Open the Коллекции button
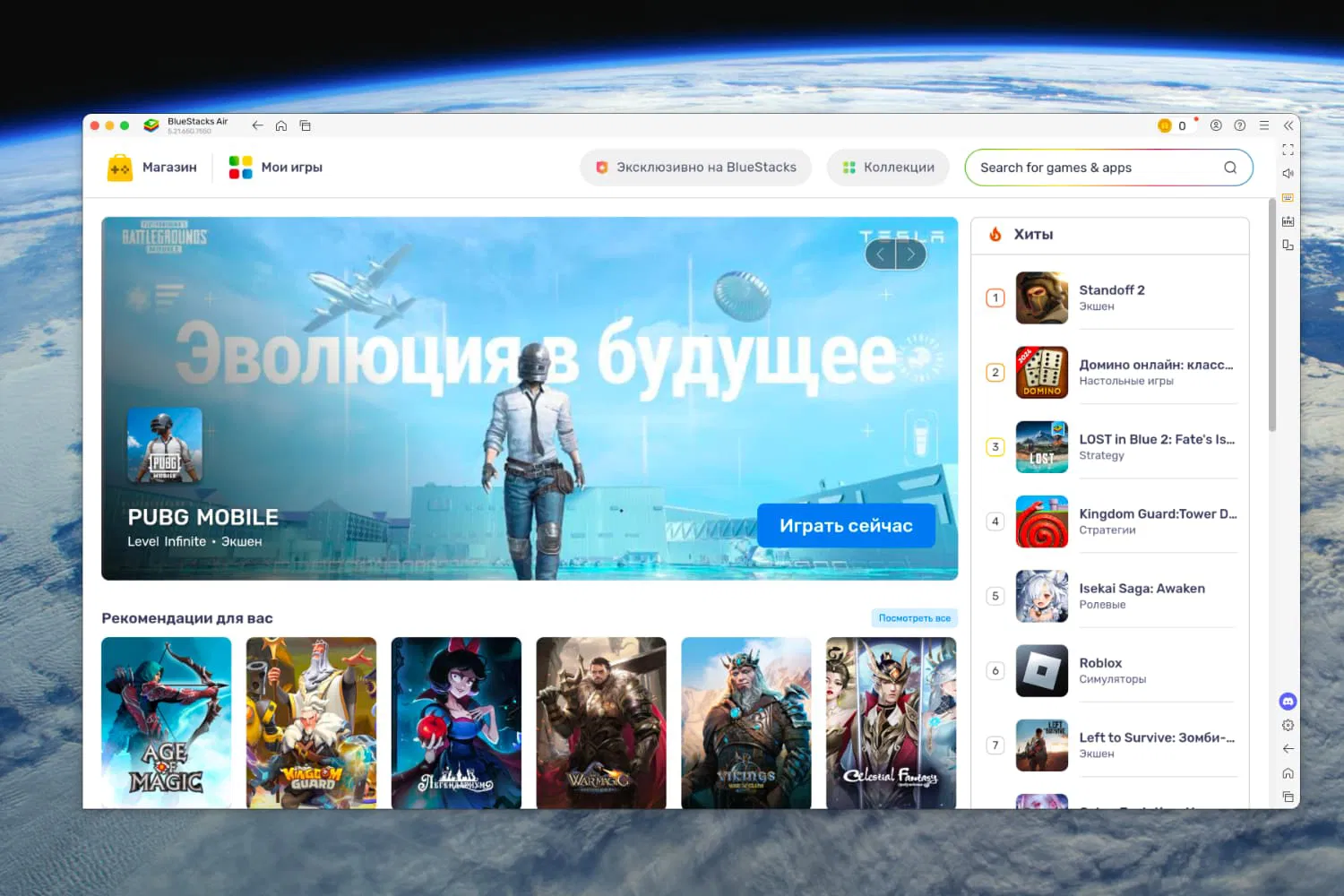 888,168
